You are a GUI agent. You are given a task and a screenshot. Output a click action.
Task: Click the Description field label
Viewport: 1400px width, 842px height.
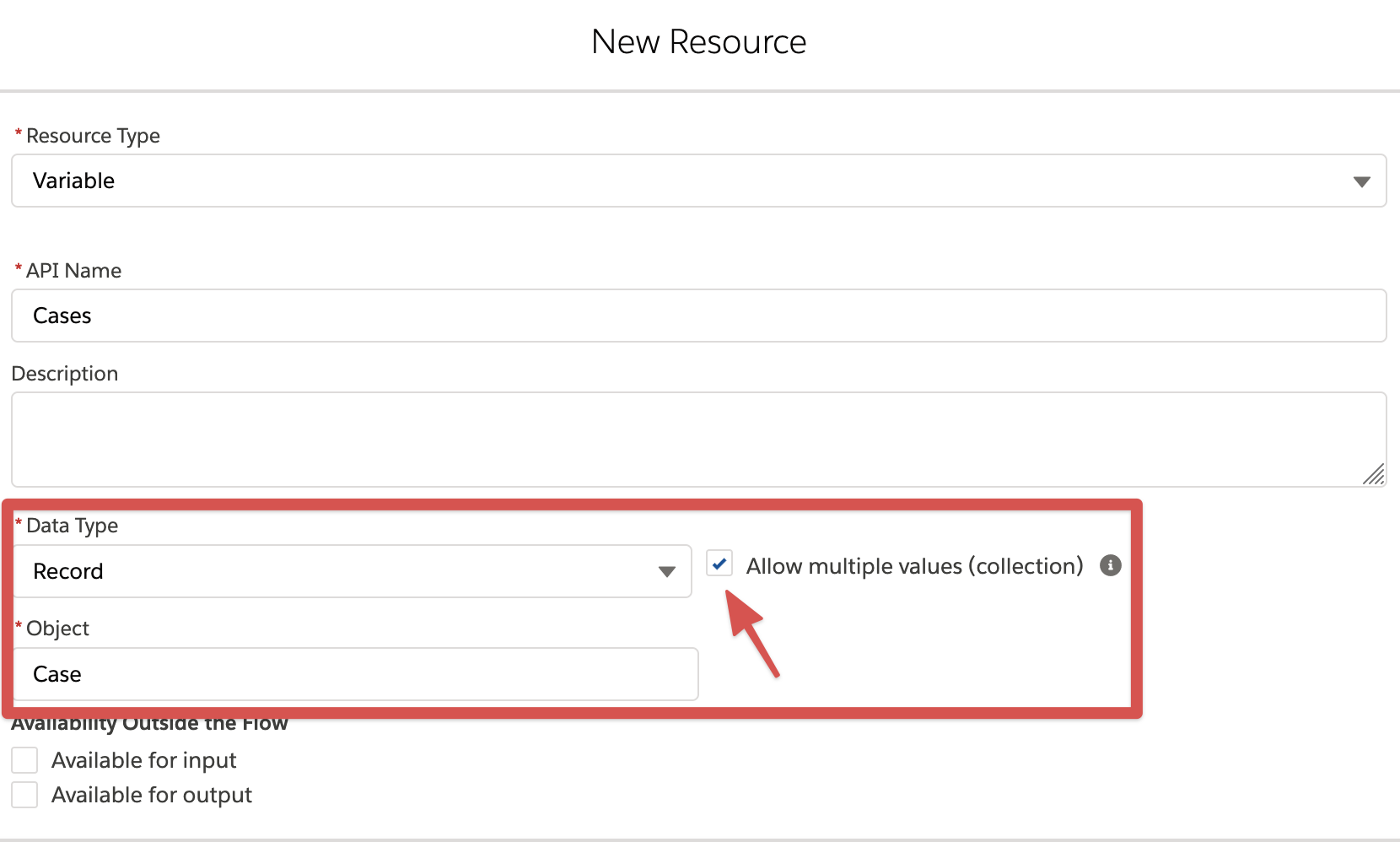point(65,374)
